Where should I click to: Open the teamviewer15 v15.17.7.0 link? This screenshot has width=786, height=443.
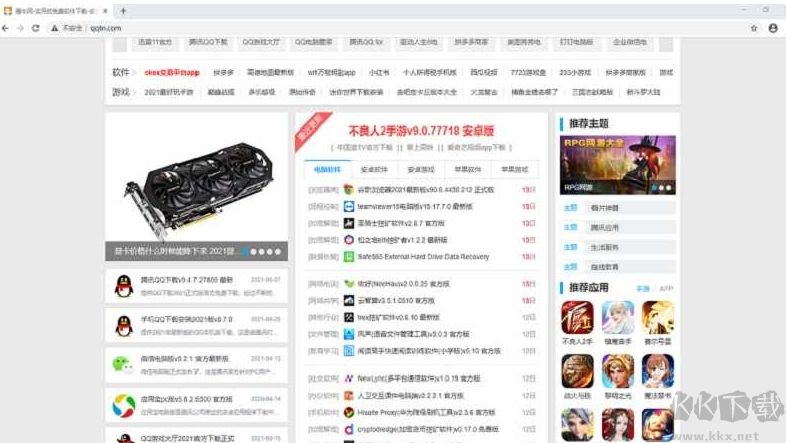pos(415,206)
